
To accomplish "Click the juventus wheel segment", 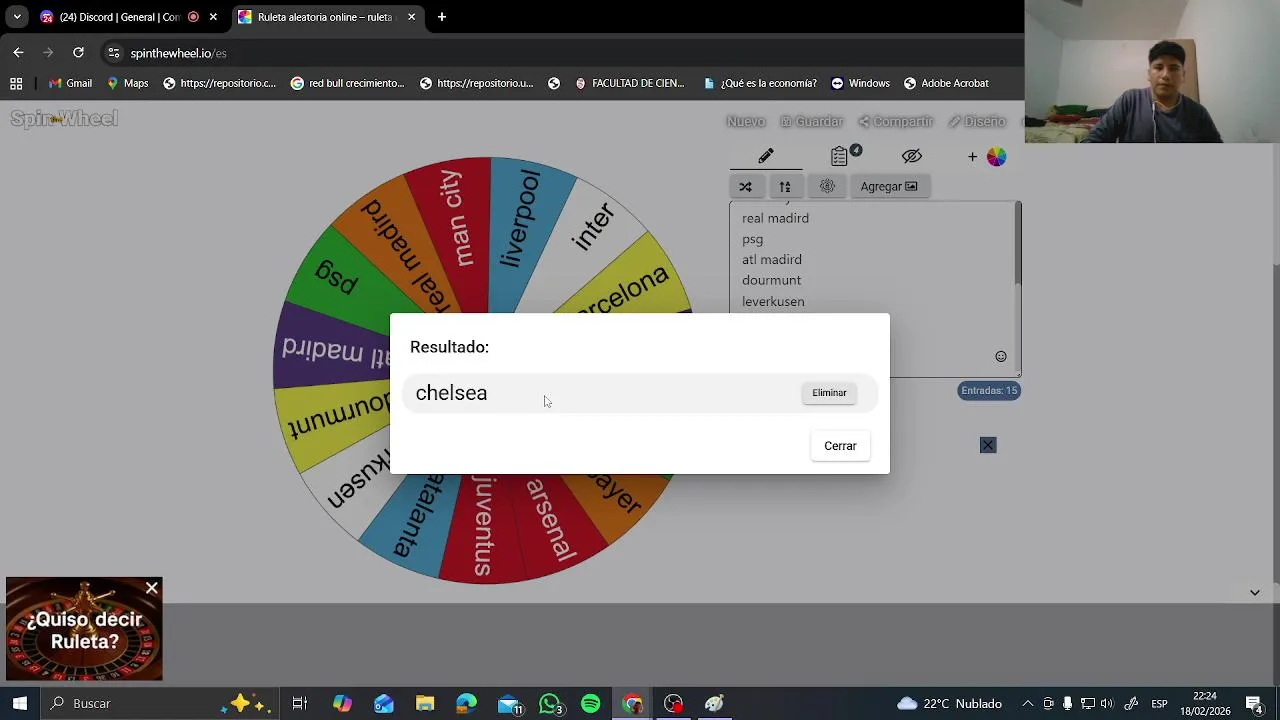I will 484,527.
